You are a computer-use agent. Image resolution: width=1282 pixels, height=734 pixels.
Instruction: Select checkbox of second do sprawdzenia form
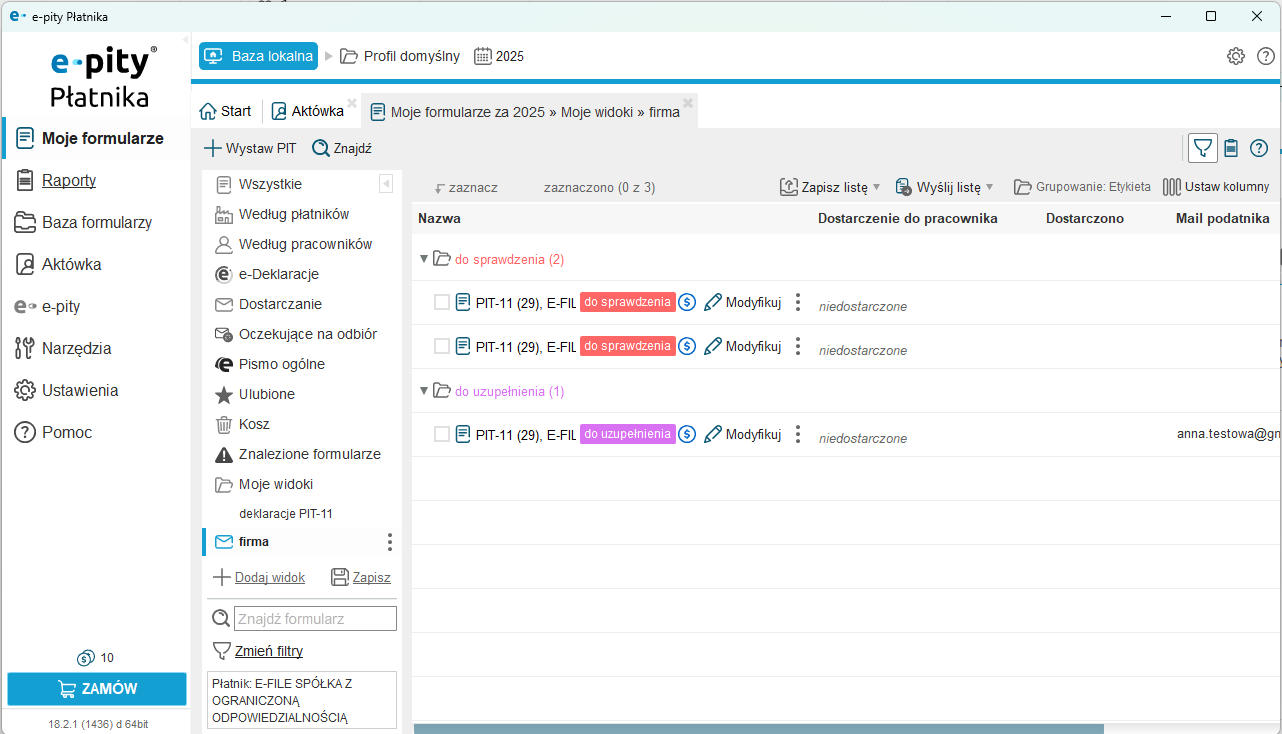click(x=442, y=346)
